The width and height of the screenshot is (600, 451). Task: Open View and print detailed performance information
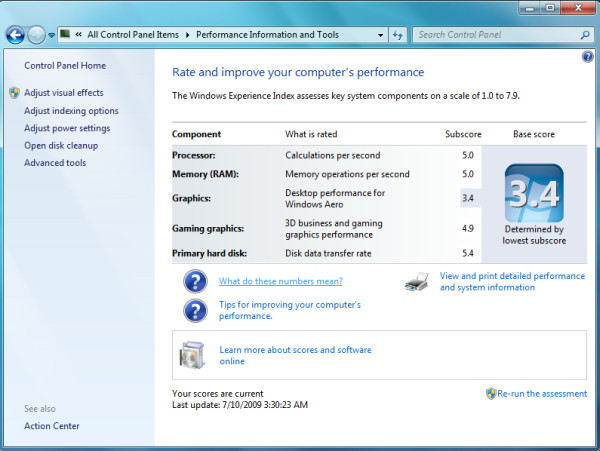click(x=512, y=282)
